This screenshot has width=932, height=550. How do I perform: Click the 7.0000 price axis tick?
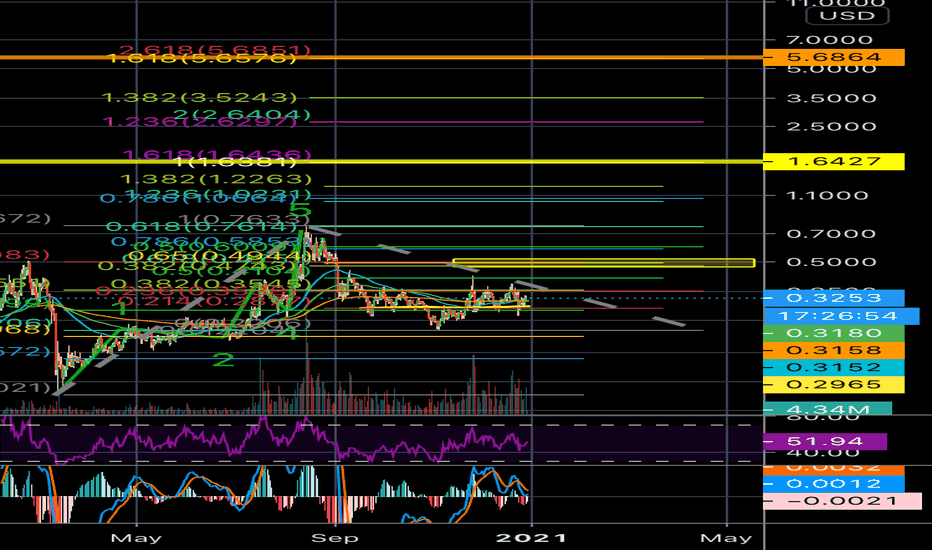pos(830,40)
